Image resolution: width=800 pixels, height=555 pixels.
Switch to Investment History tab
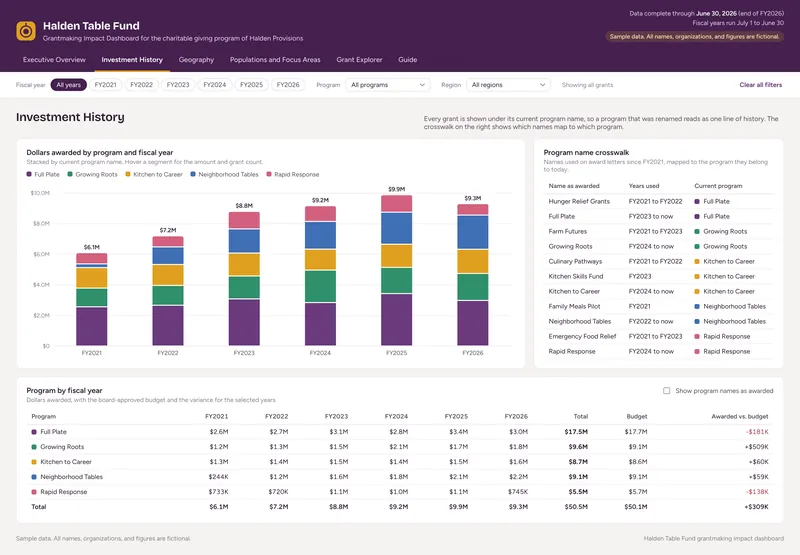(x=132, y=60)
